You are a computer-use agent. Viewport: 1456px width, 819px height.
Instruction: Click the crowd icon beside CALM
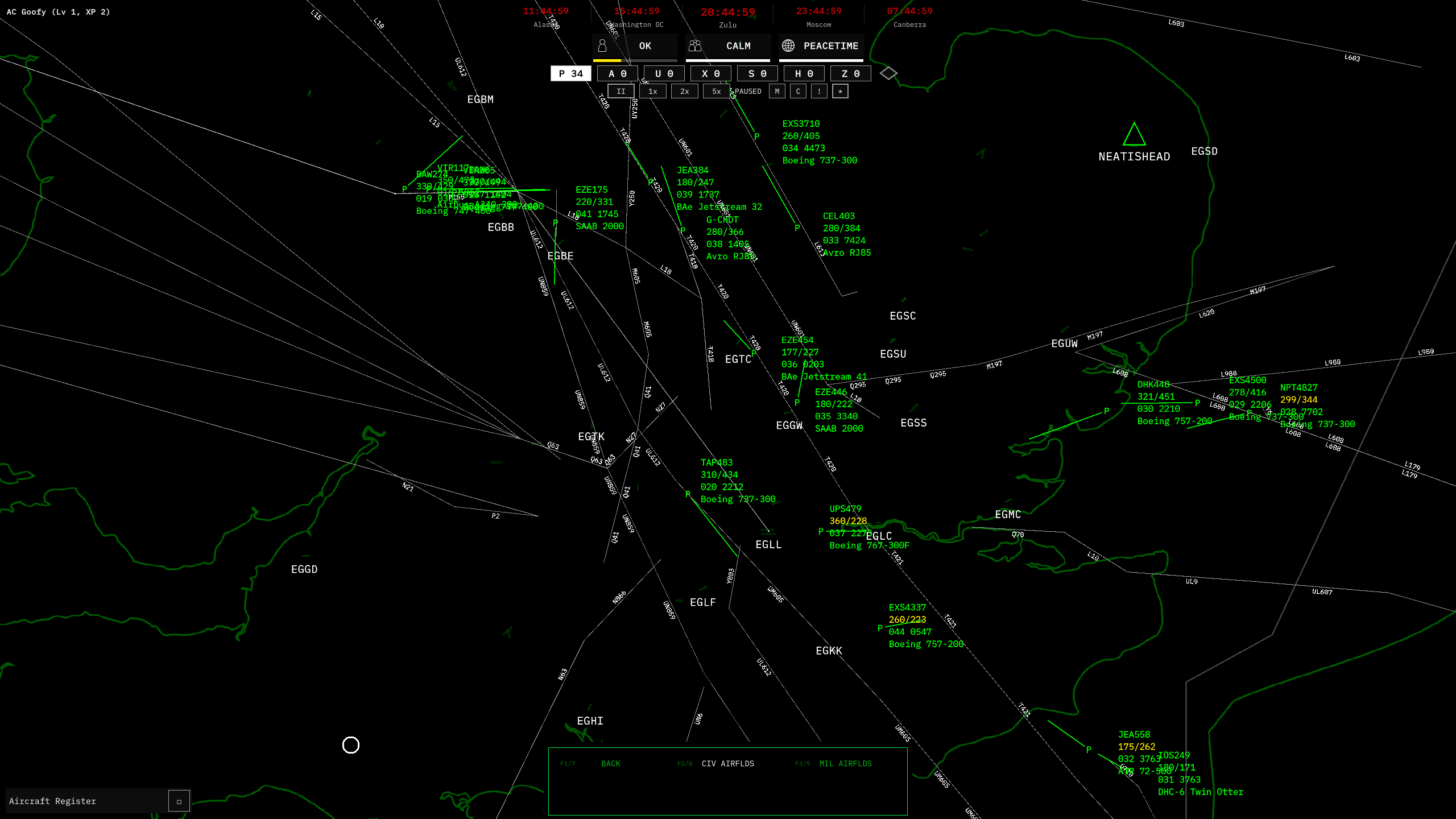[x=695, y=45]
